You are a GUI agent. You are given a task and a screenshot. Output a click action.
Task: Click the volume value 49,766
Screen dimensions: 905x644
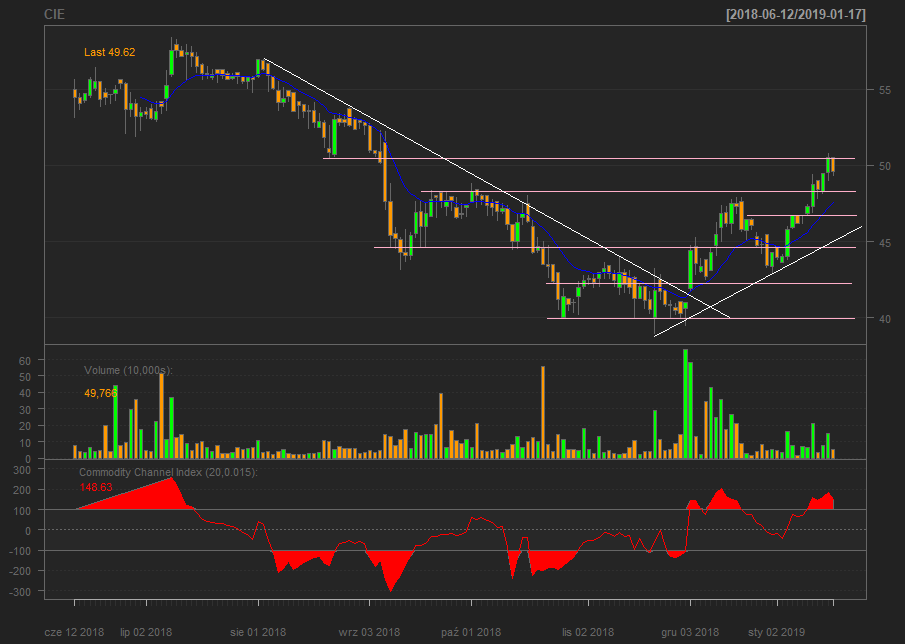pyautogui.click(x=100, y=393)
